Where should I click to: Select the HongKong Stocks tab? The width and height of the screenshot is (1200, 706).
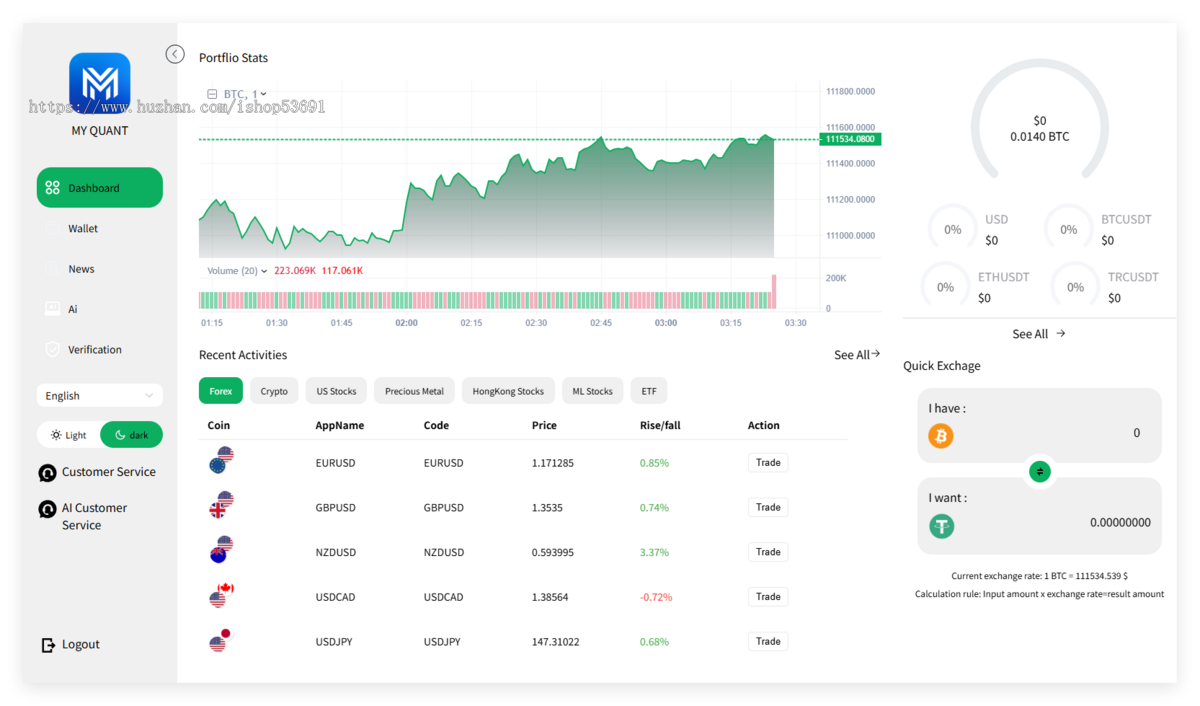click(508, 391)
